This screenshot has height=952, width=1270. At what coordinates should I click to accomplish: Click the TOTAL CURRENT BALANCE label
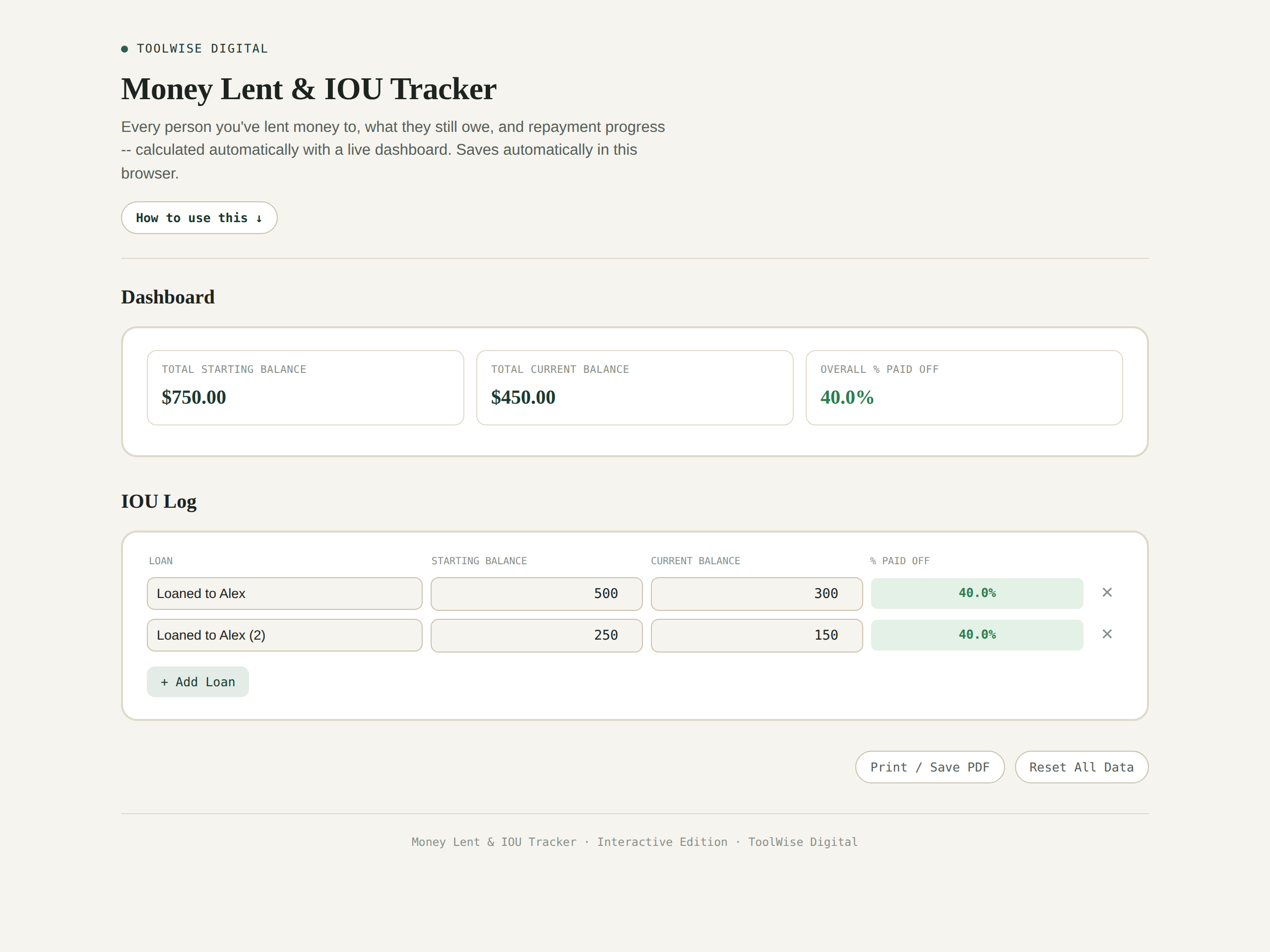(560, 369)
